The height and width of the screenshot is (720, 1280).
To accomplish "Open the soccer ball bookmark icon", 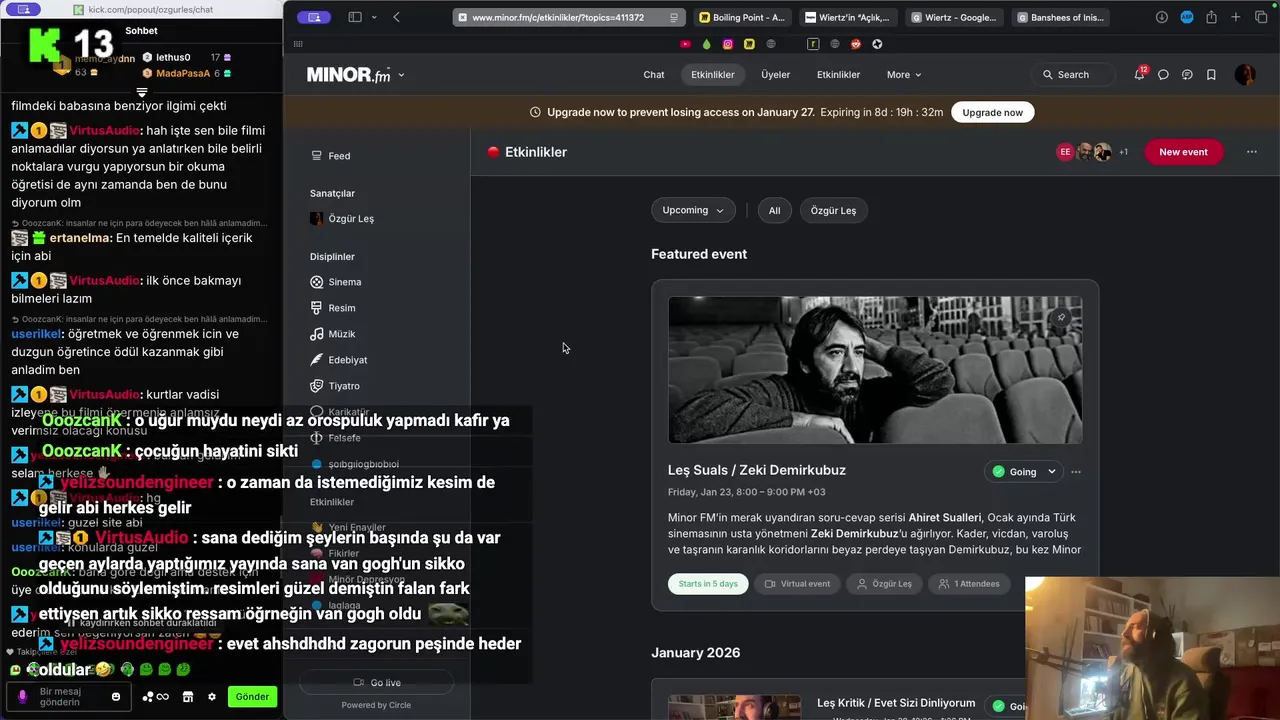I will pos(877,44).
